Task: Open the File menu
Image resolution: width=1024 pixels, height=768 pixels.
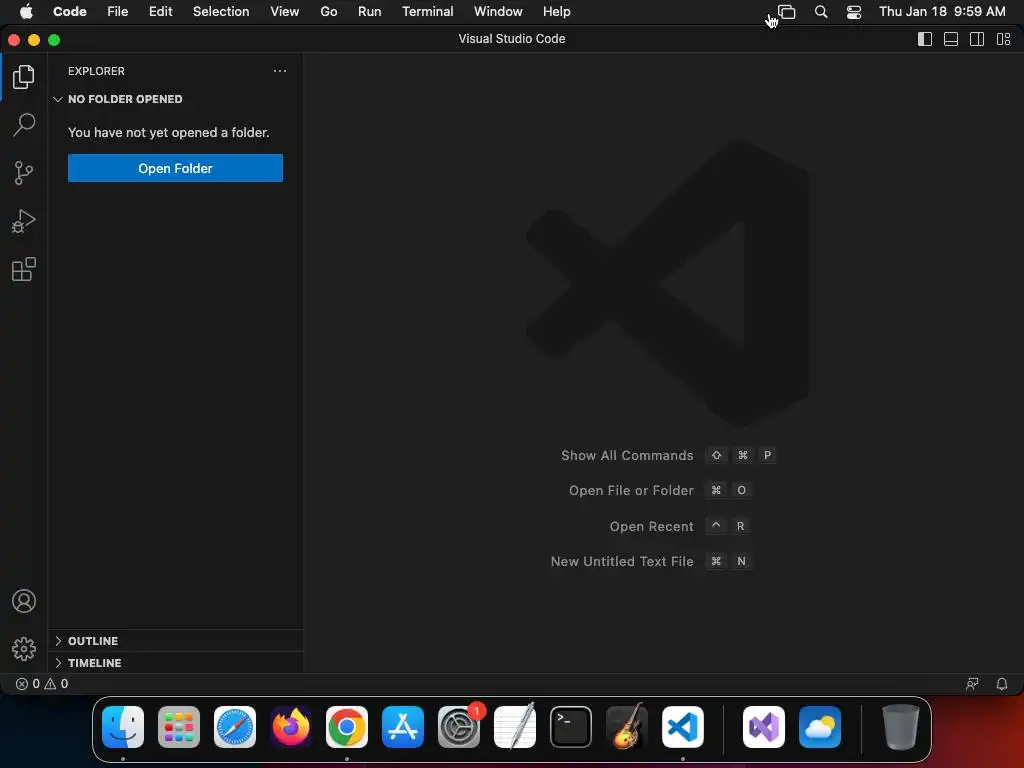Action: point(118,12)
